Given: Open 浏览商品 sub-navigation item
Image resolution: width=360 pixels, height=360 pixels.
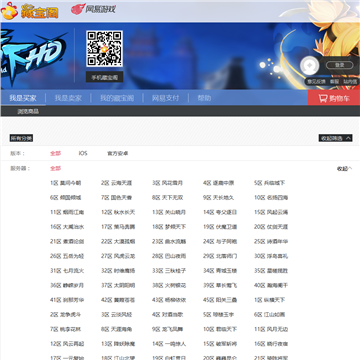Looking at the screenshot, I should [28, 111].
